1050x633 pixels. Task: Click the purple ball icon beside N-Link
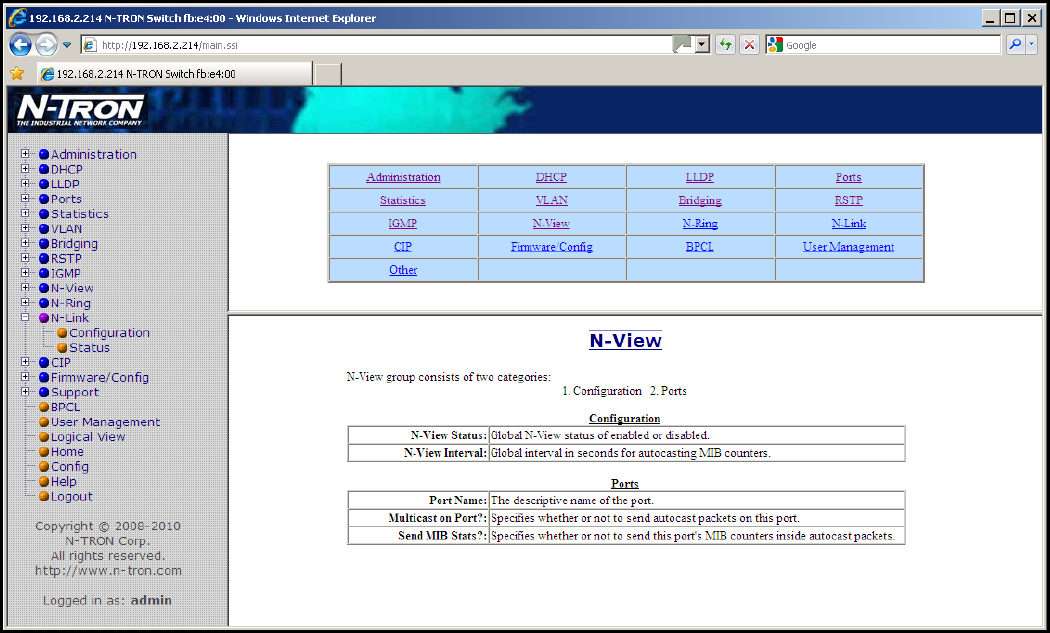pyautogui.click(x=44, y=318)
